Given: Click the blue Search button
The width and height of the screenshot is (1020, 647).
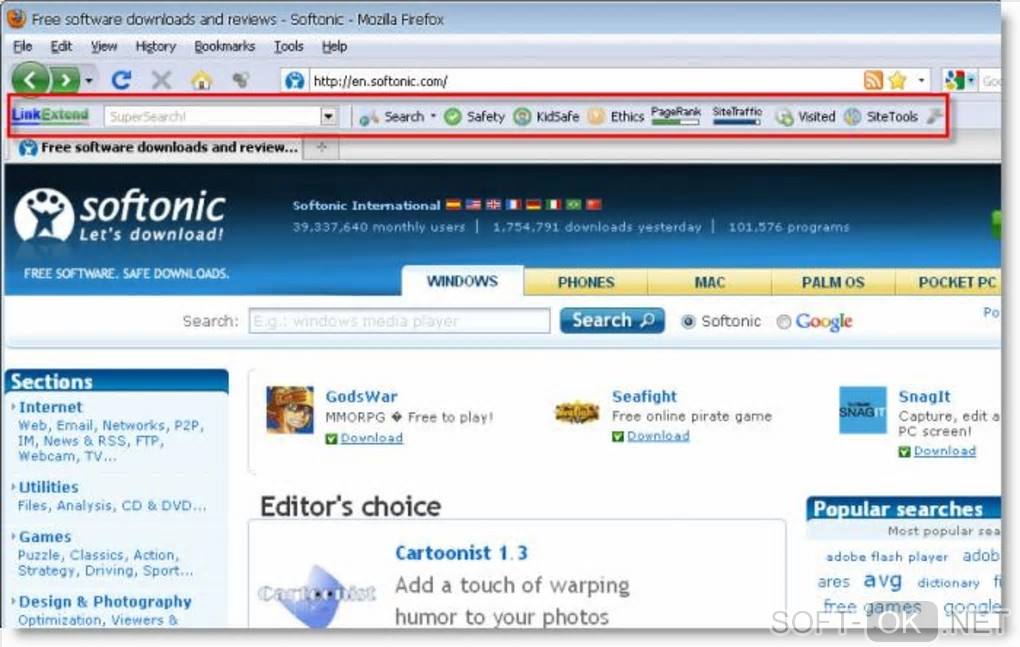Looking at the screenshot, I should tap(612, 320).
